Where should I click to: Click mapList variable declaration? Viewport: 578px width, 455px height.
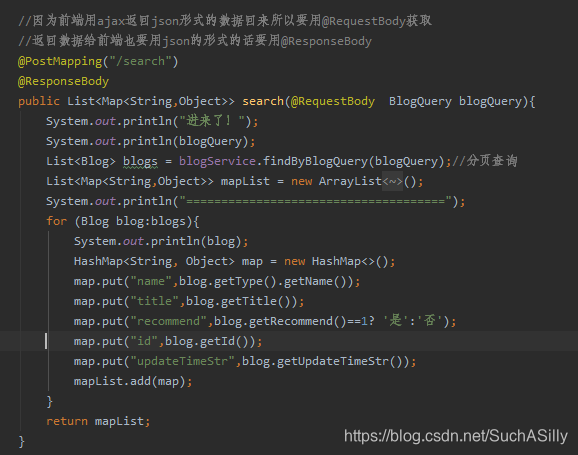click(x=245, y=181)
